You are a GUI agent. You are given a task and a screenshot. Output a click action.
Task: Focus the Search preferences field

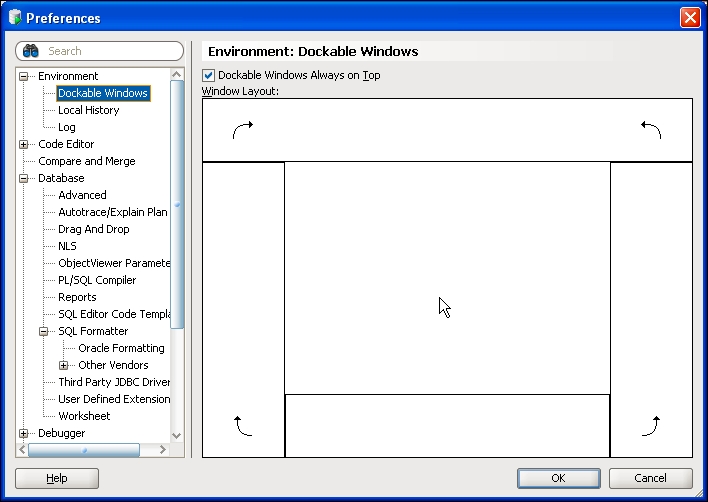coord(99,51)
